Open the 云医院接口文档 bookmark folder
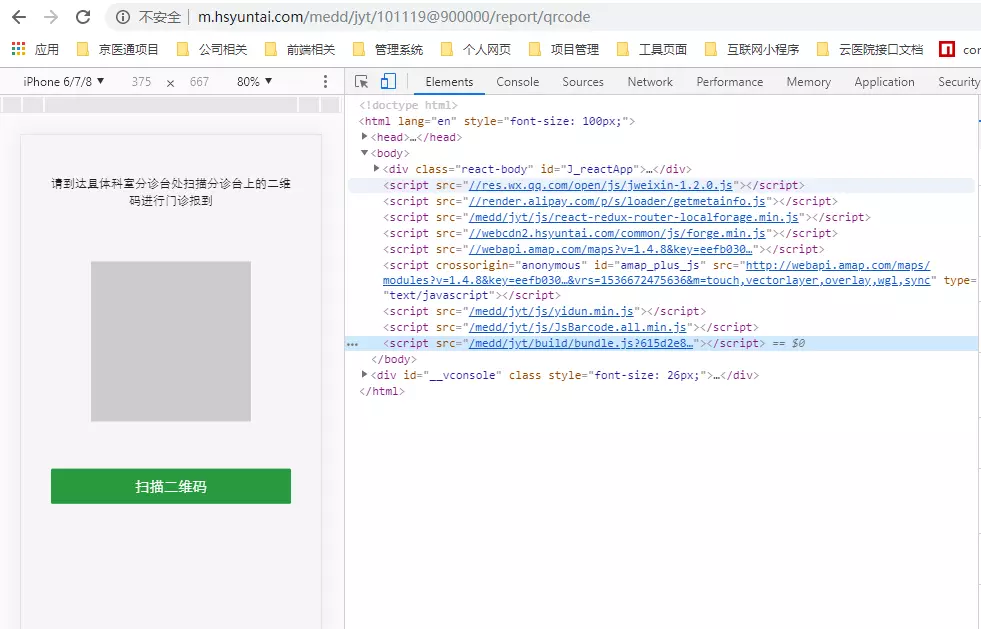 [x=870, y=49]
